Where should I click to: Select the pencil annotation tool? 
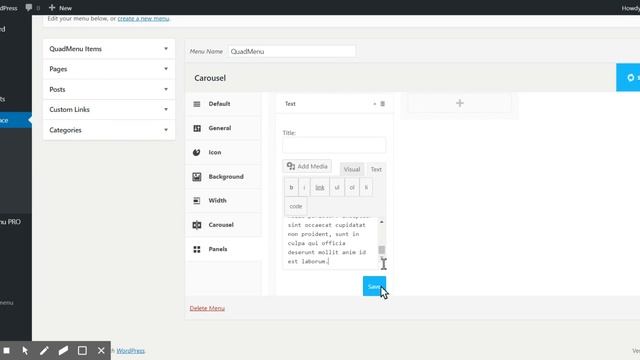(x=44, y=351)
